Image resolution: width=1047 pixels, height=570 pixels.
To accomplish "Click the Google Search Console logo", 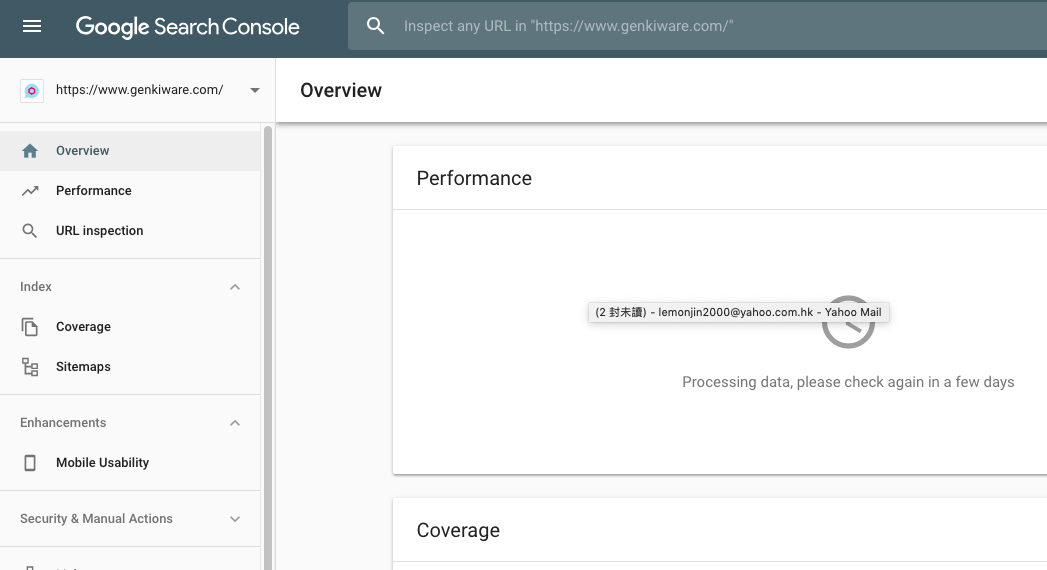I will [188, 27].
